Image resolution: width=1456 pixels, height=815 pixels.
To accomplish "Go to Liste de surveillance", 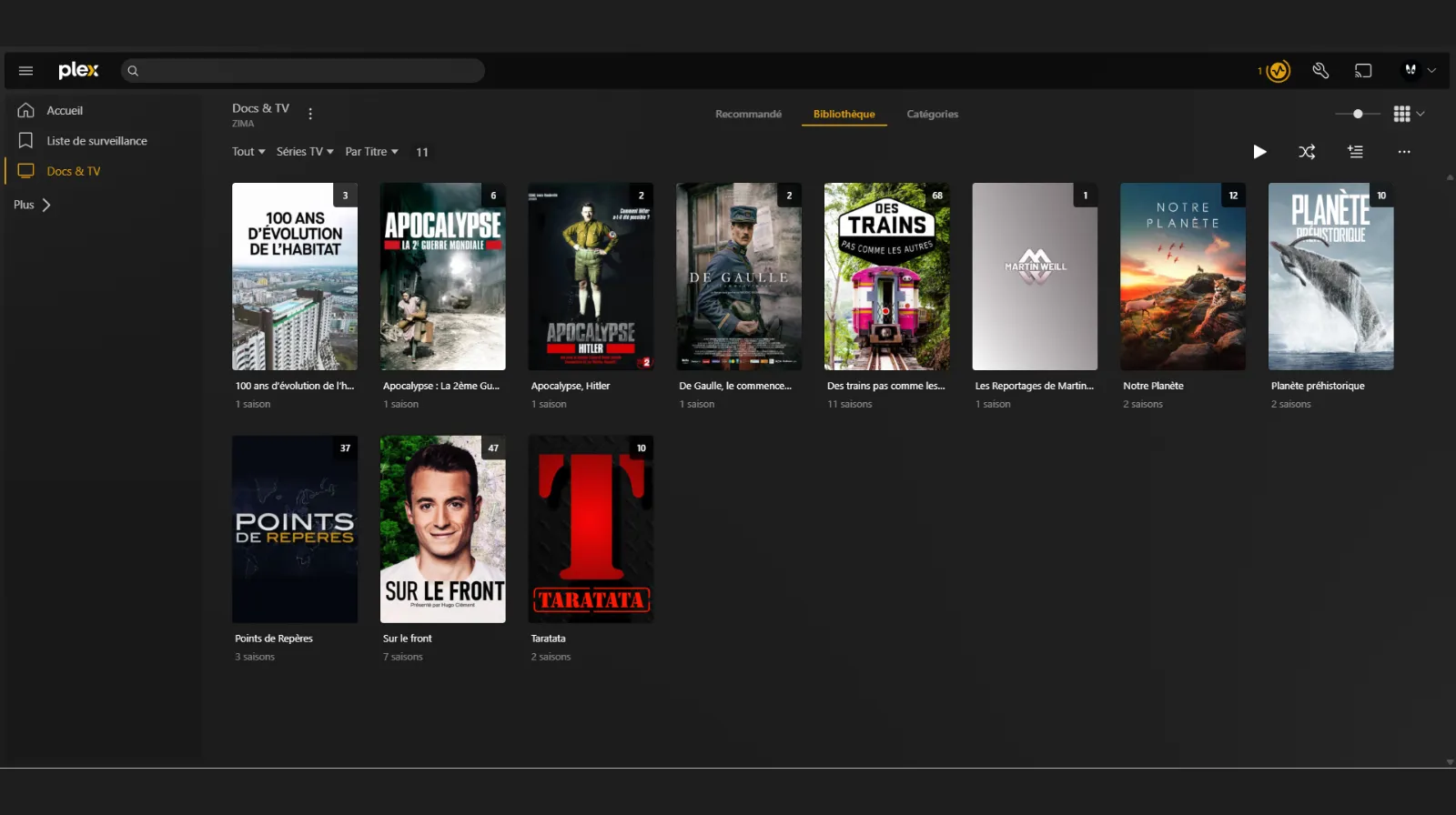I will (x=96, y=141).
